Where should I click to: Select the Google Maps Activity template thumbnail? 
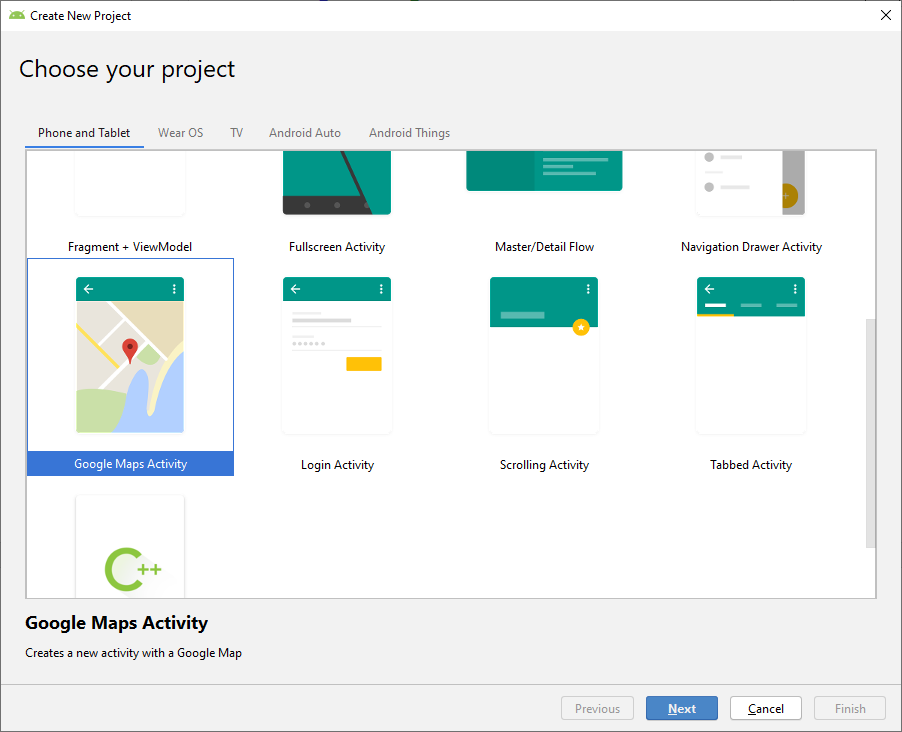(x=130, y=355)
